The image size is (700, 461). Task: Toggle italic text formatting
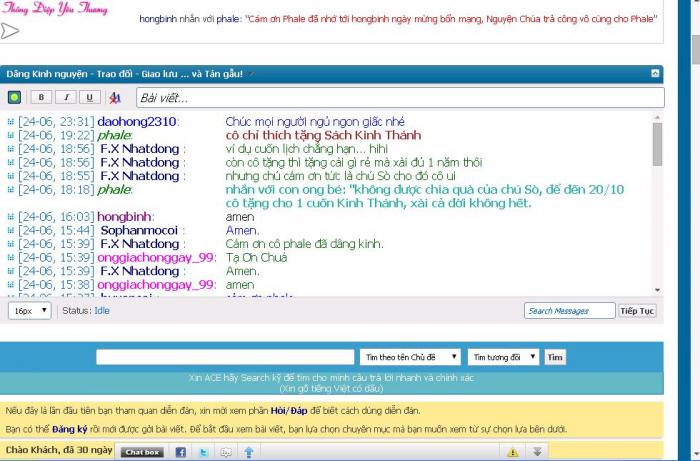[66, 98]
